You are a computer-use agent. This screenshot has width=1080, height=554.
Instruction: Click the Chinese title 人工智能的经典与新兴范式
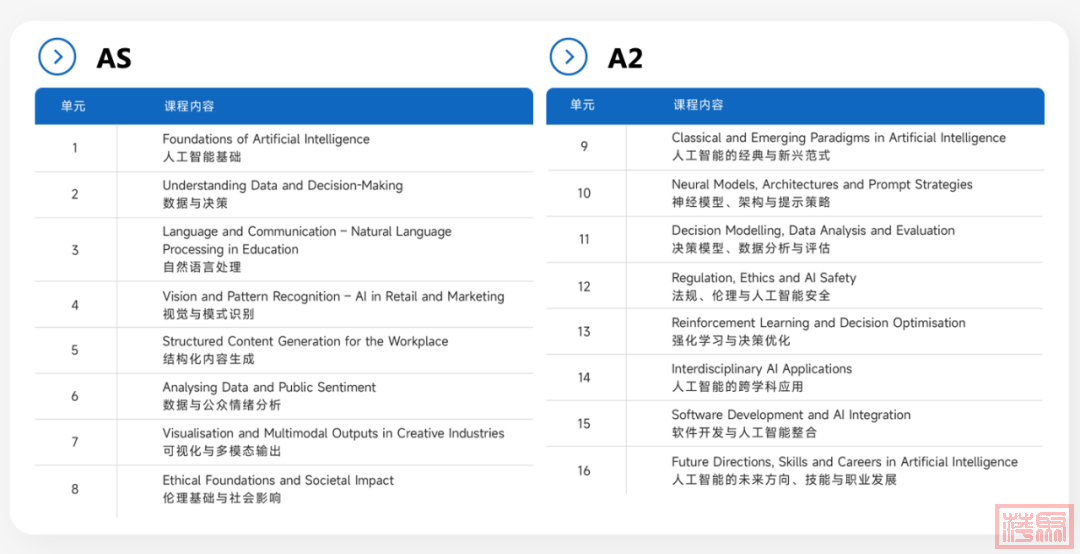pyautogui.click(x=751, y=156)
